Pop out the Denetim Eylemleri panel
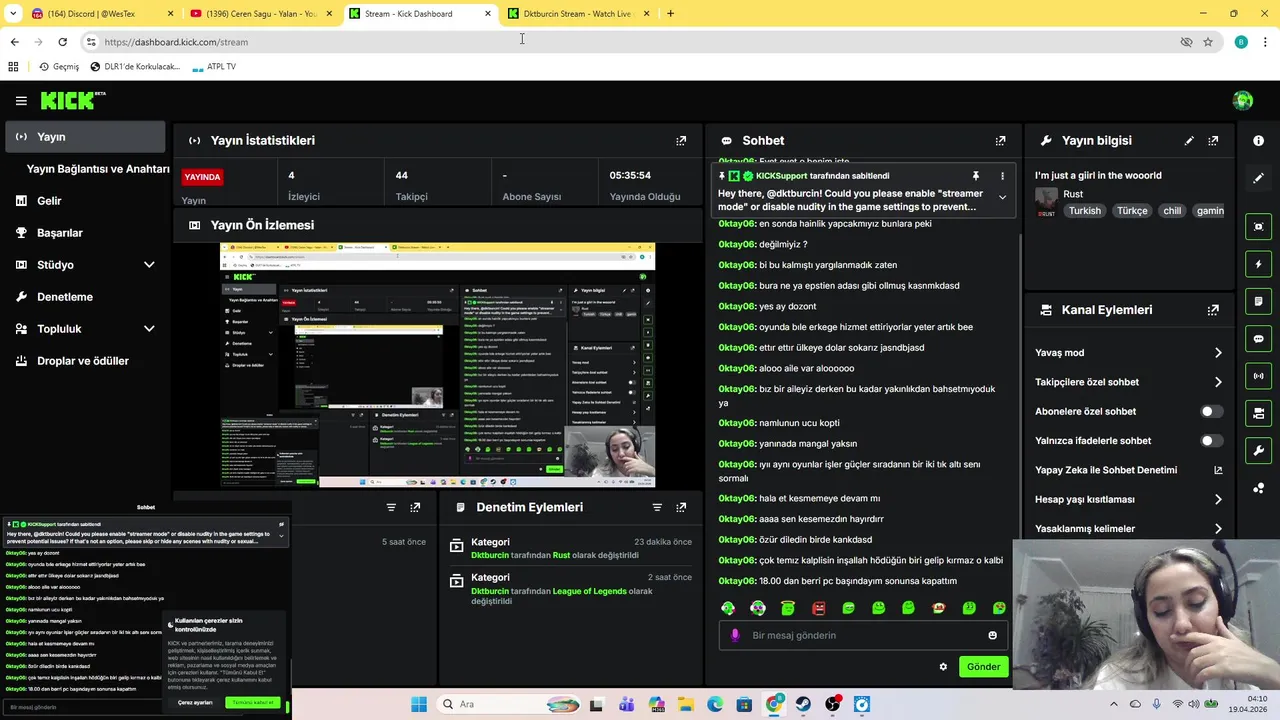This screenshot has height=720, width=1280. 681,508
